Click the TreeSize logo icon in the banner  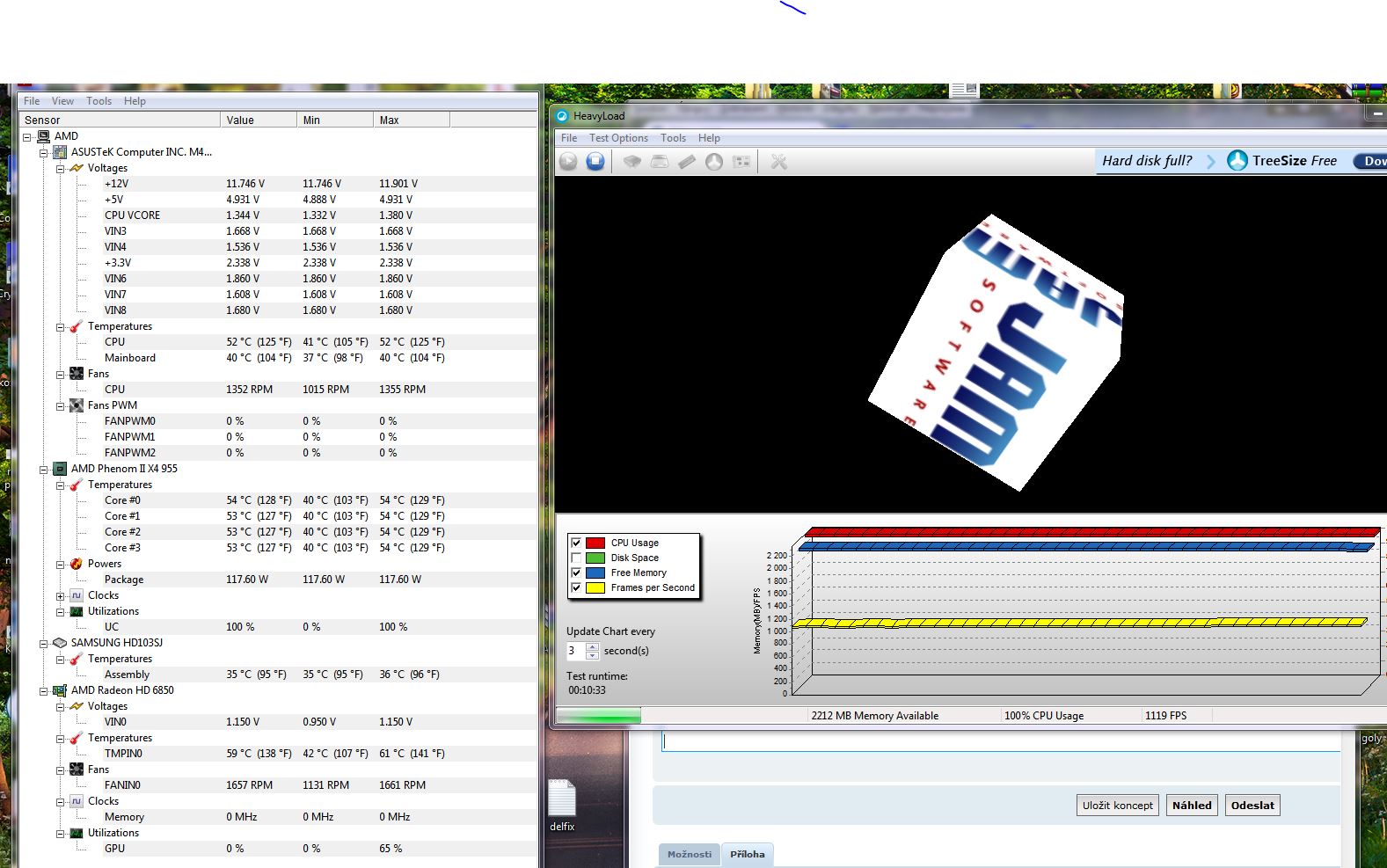(1237, 160)
